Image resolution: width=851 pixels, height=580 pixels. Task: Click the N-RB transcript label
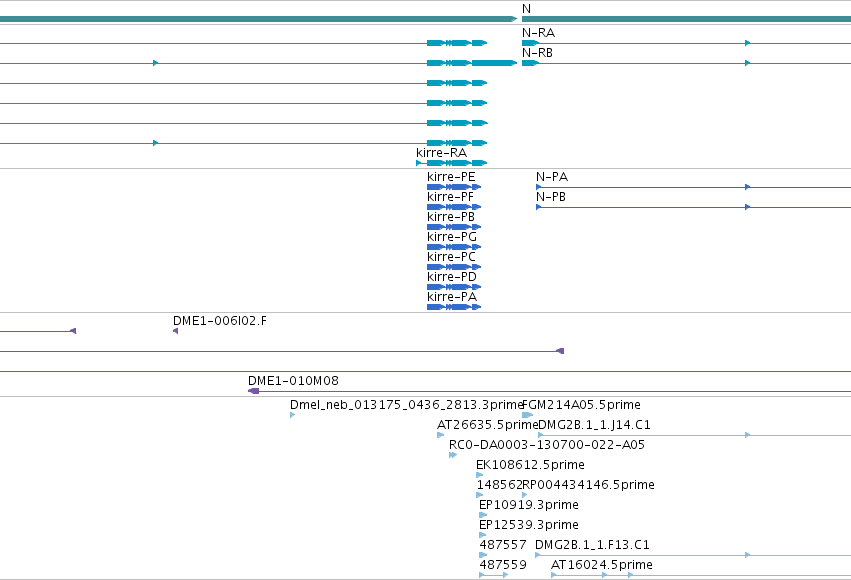tap(537, 53)
